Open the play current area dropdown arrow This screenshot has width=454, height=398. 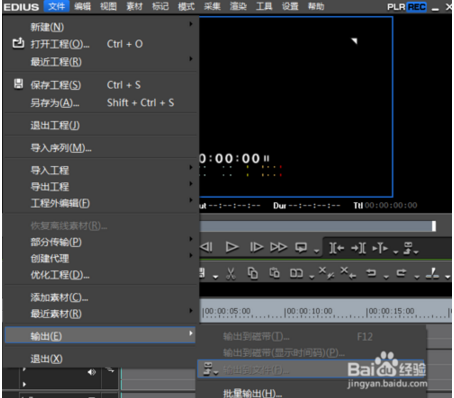[396, 252]
